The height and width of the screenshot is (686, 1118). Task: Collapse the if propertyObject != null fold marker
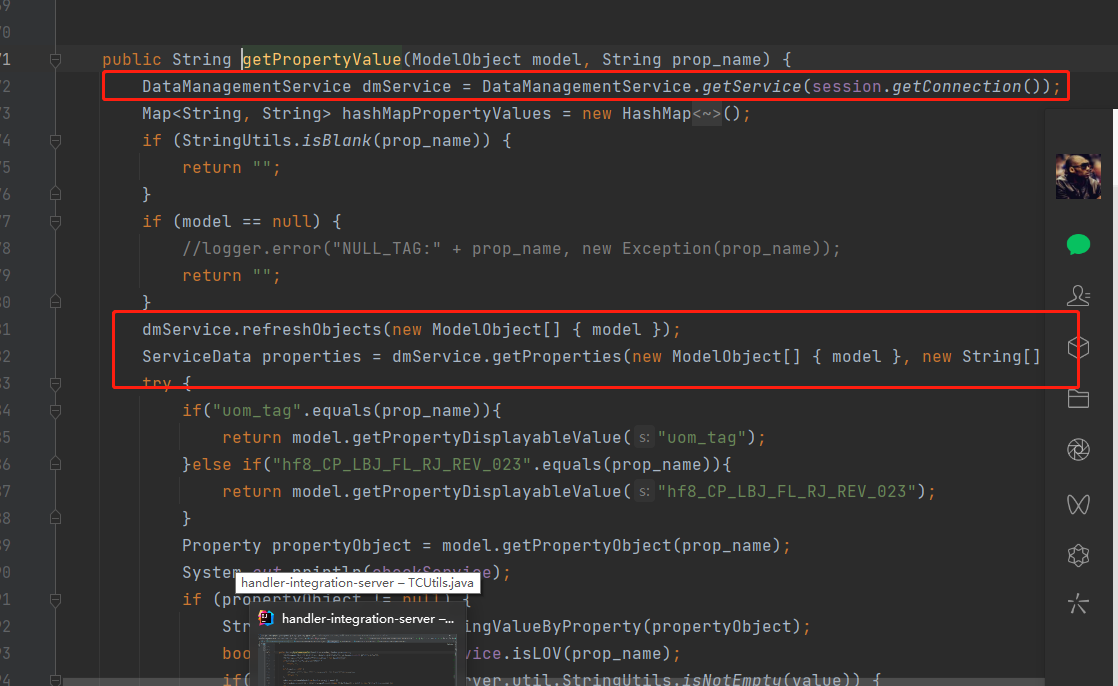pyautogui.click(x=55, y=600)
